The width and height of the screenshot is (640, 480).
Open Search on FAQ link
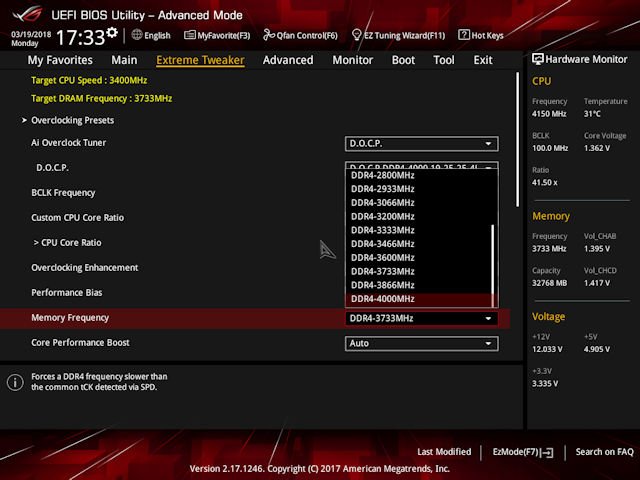point(604,452)
